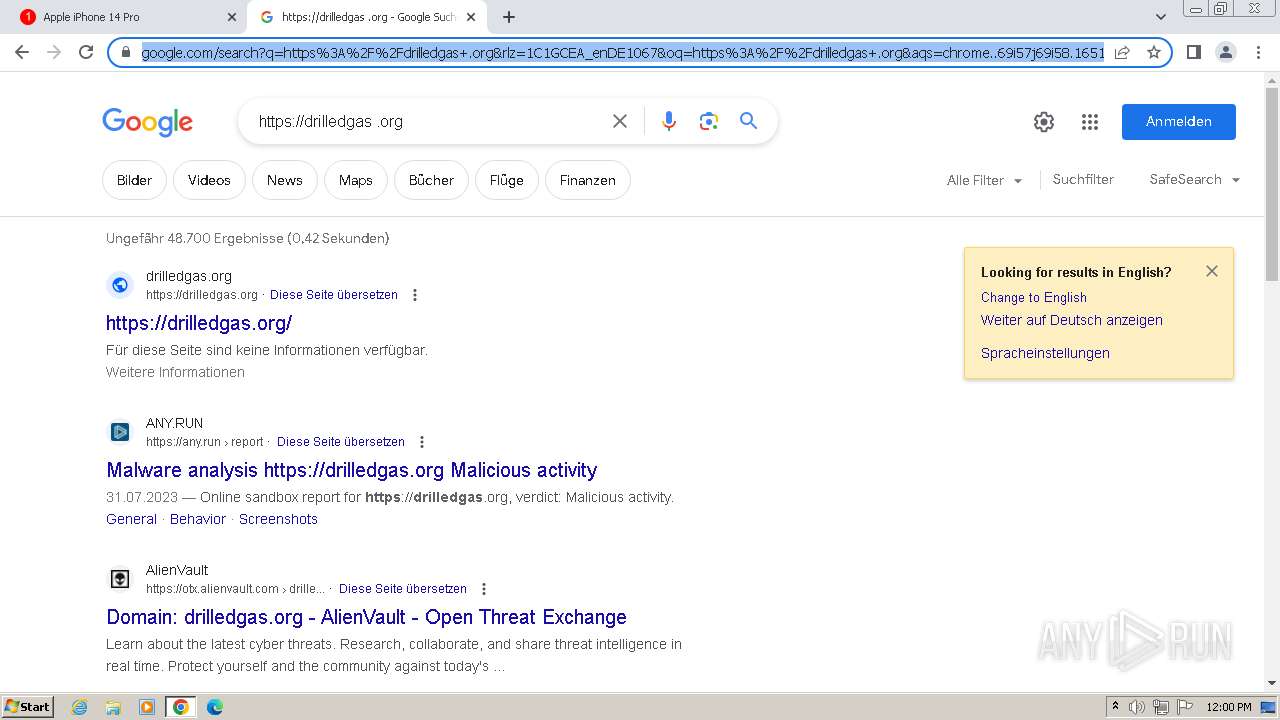
Task: Click the drilledgas.org globe favicon
Action: 120,285
